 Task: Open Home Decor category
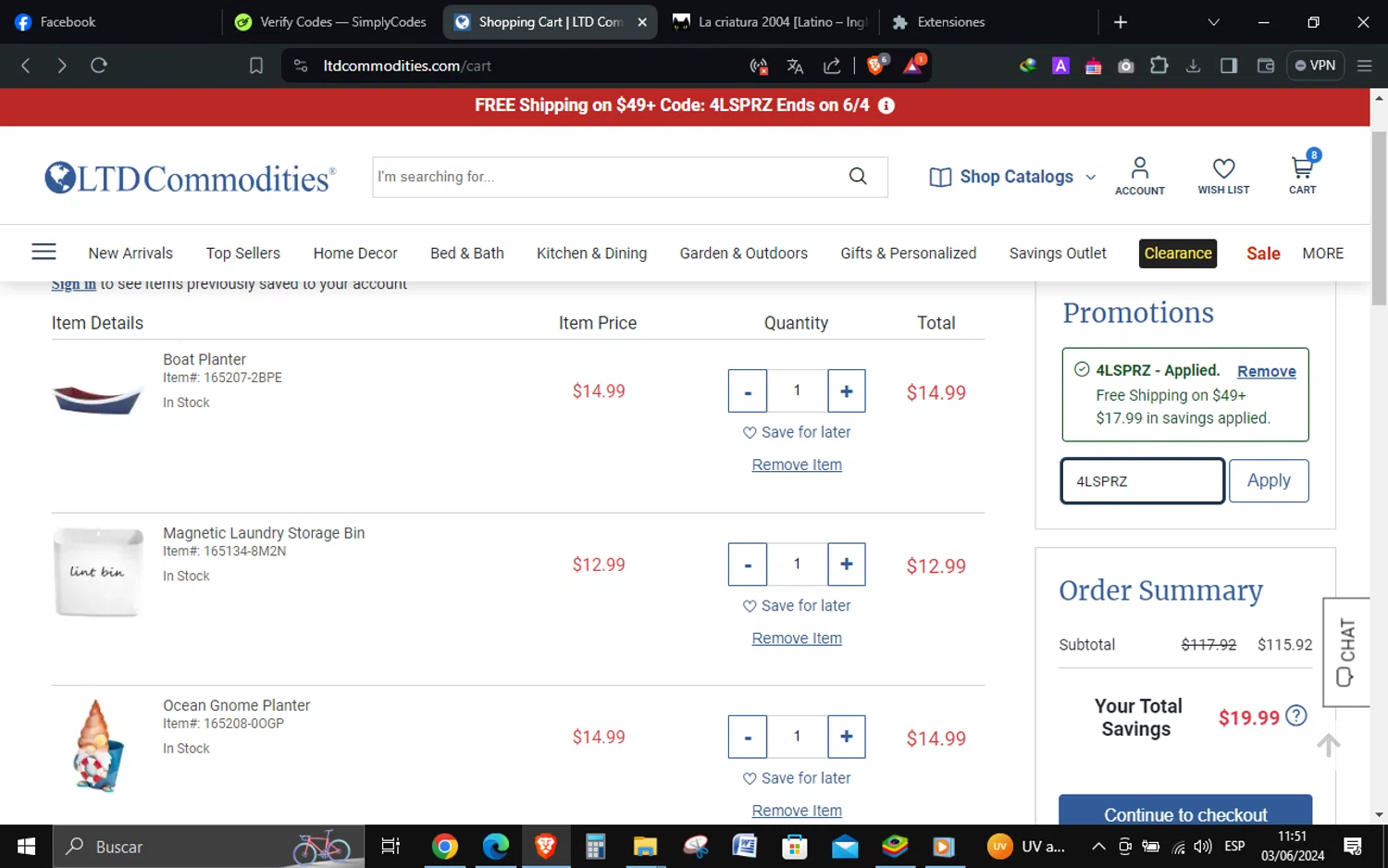(355, 254)
